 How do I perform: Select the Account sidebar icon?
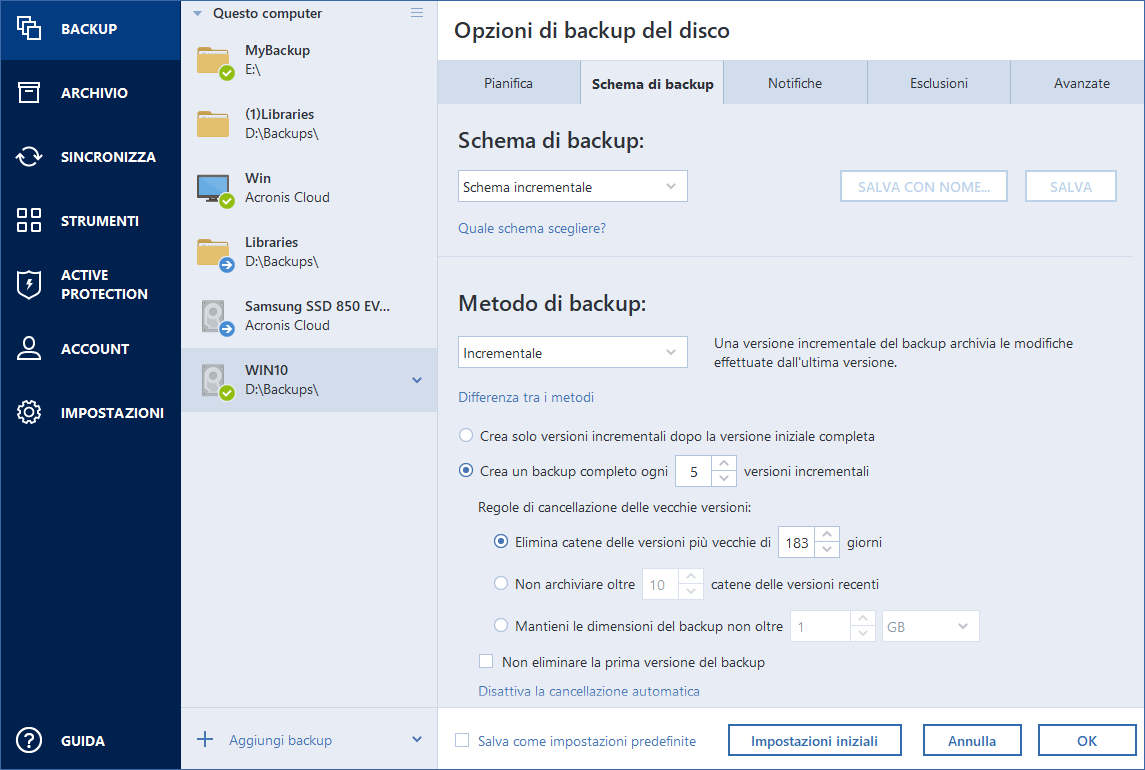tap(30, 348)
